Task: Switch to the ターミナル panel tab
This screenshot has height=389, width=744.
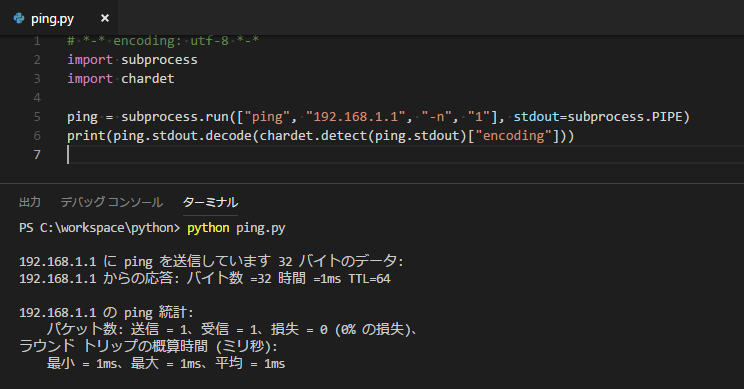Action: [x=210, y=202]
